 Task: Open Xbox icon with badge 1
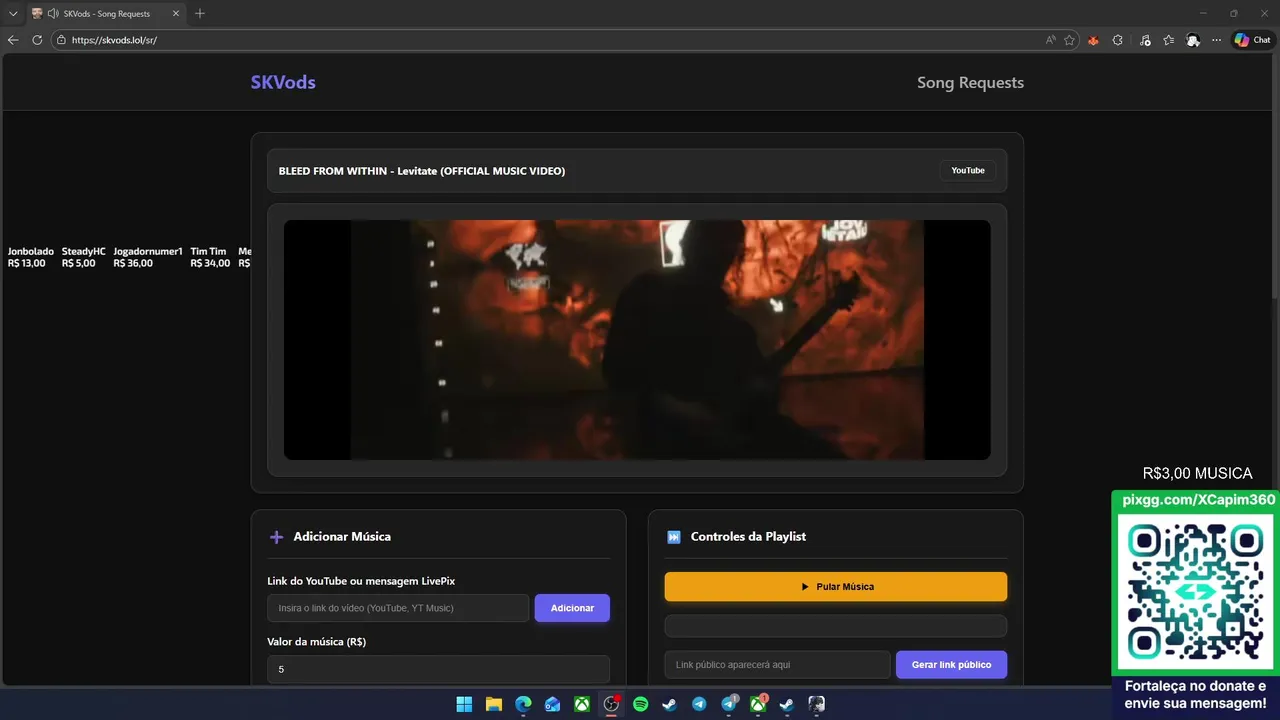click(x=758, y=704)
